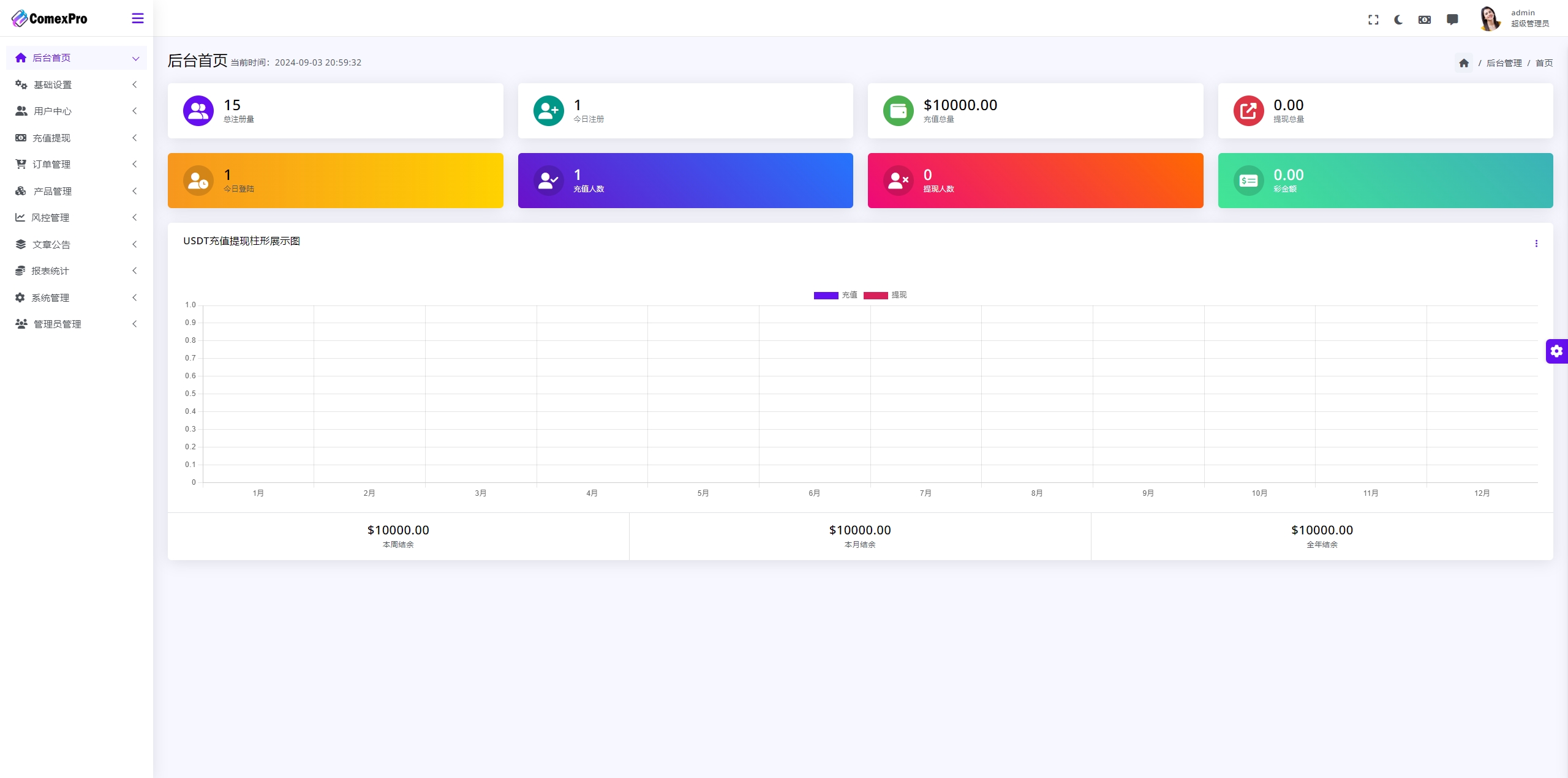Click the chart options three-dot button

click(x=1536, y=243)
